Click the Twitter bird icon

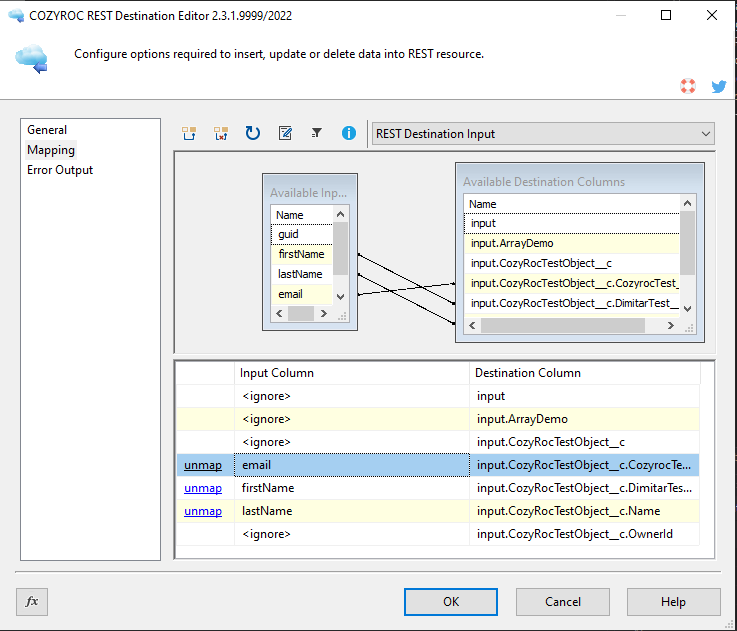click(718, 86)
